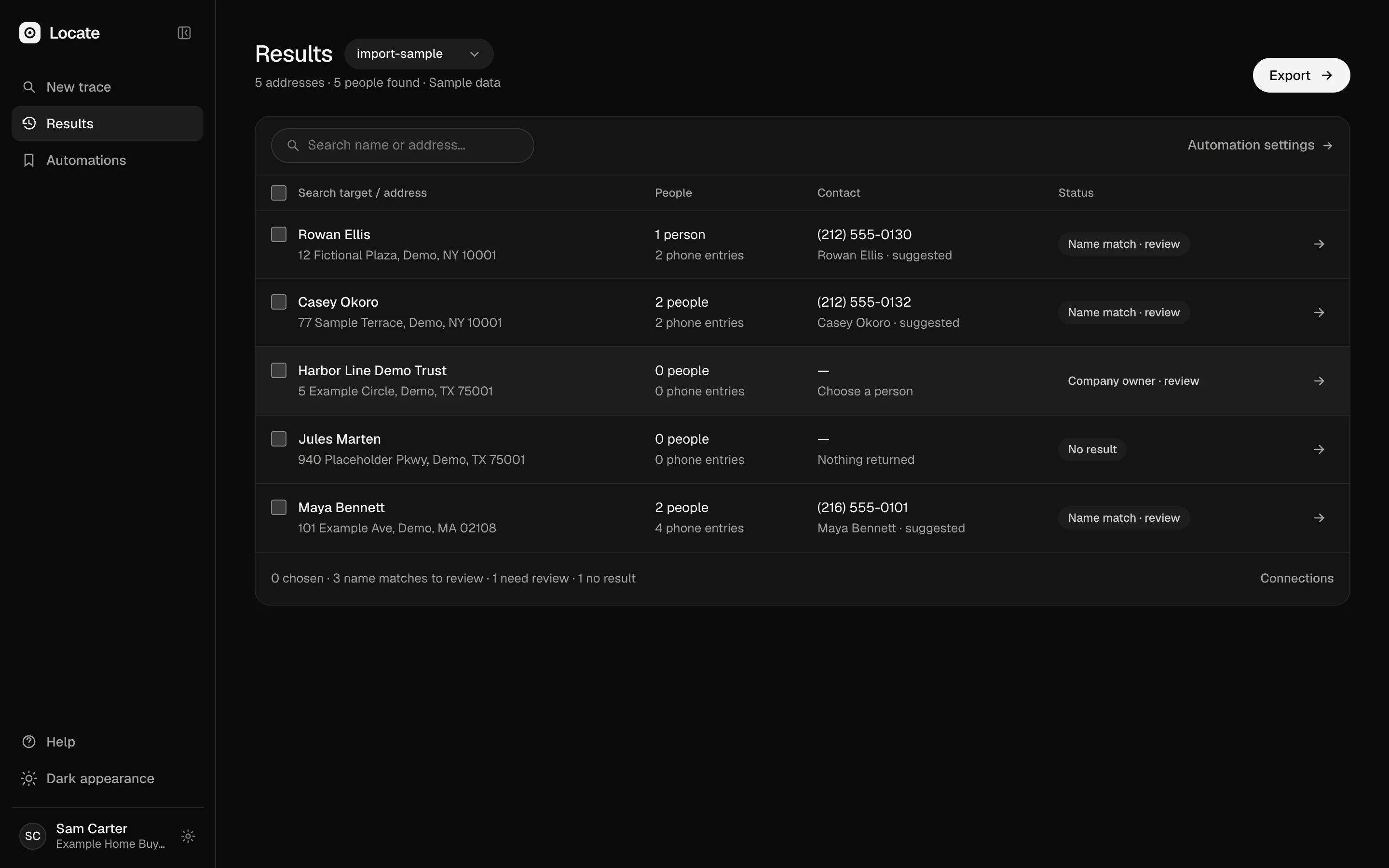Click the Help question mark icon
This screenshot has width=1389, height=868.
tap(29, 742)
